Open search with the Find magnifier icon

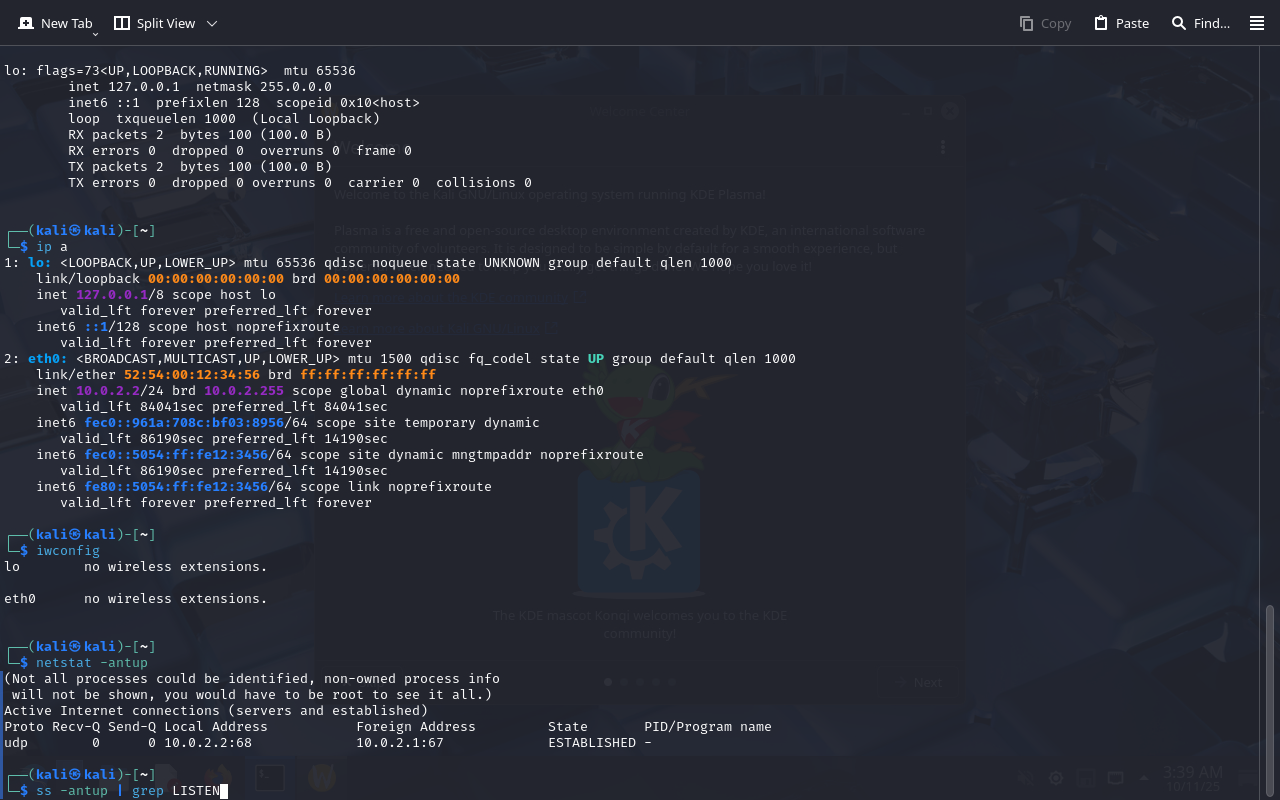click(1200, 23)
